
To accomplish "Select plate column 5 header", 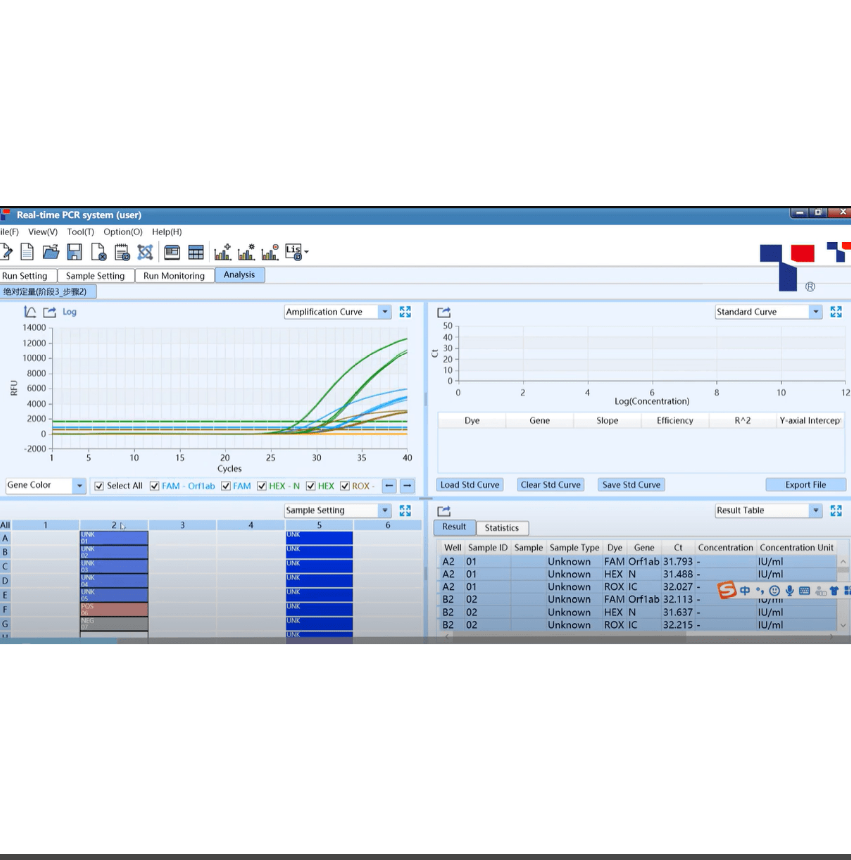I will (319, 525).
